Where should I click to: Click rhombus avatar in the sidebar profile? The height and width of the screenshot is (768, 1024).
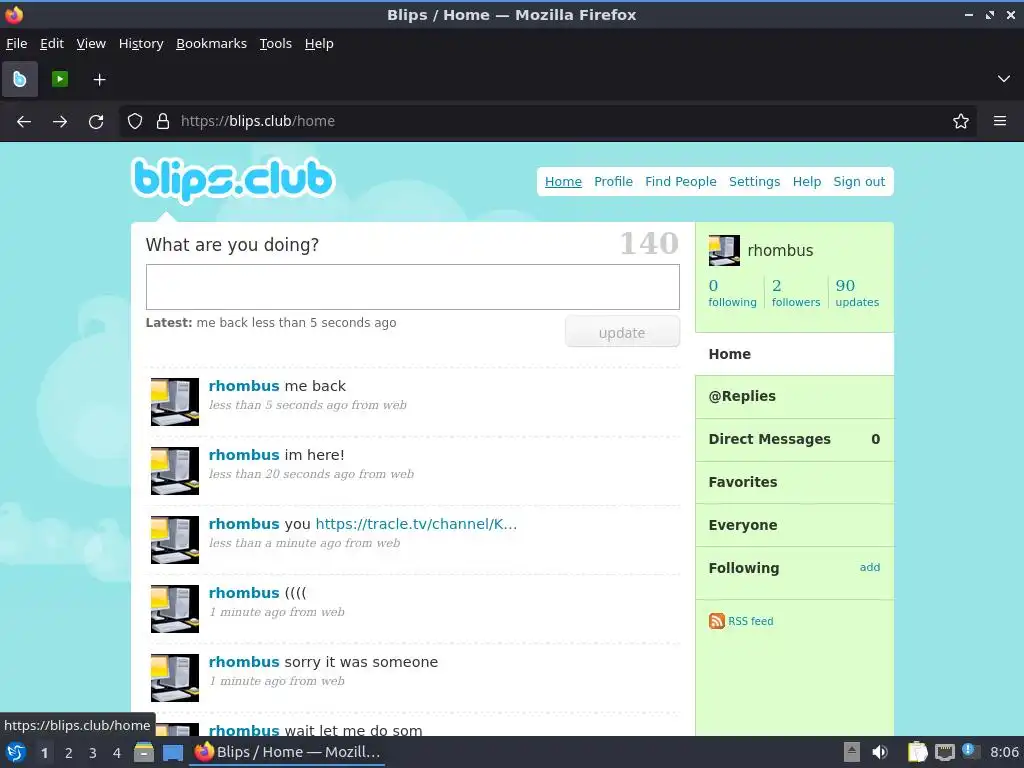(724, 251)
